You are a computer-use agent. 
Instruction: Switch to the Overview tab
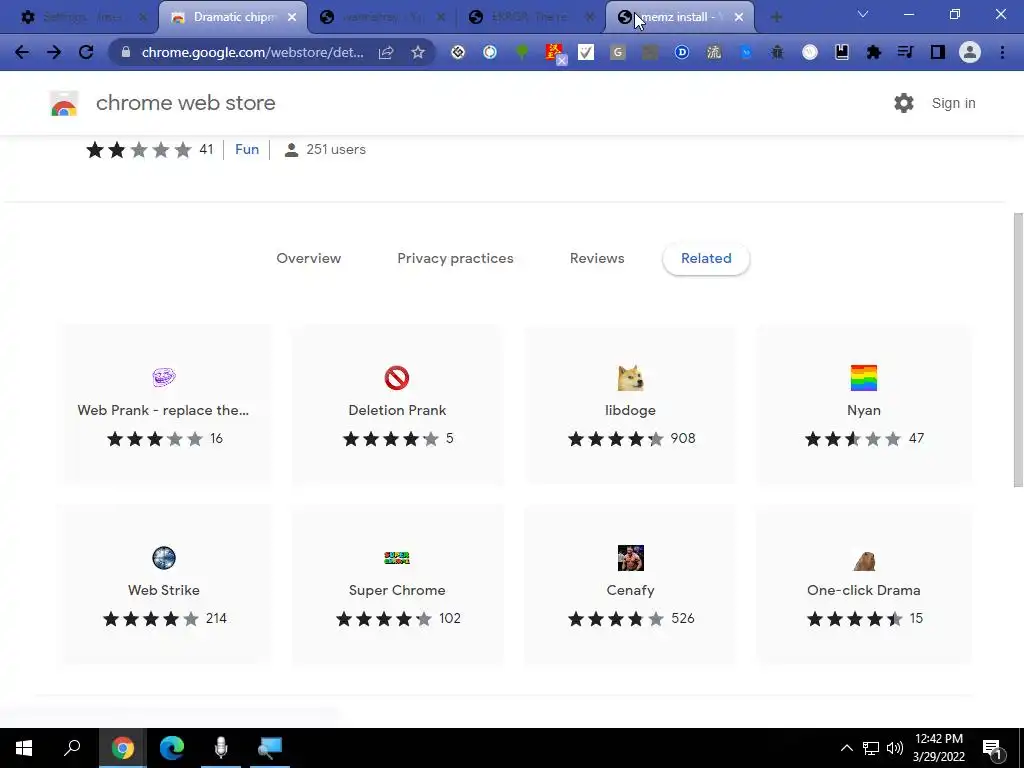309,259
